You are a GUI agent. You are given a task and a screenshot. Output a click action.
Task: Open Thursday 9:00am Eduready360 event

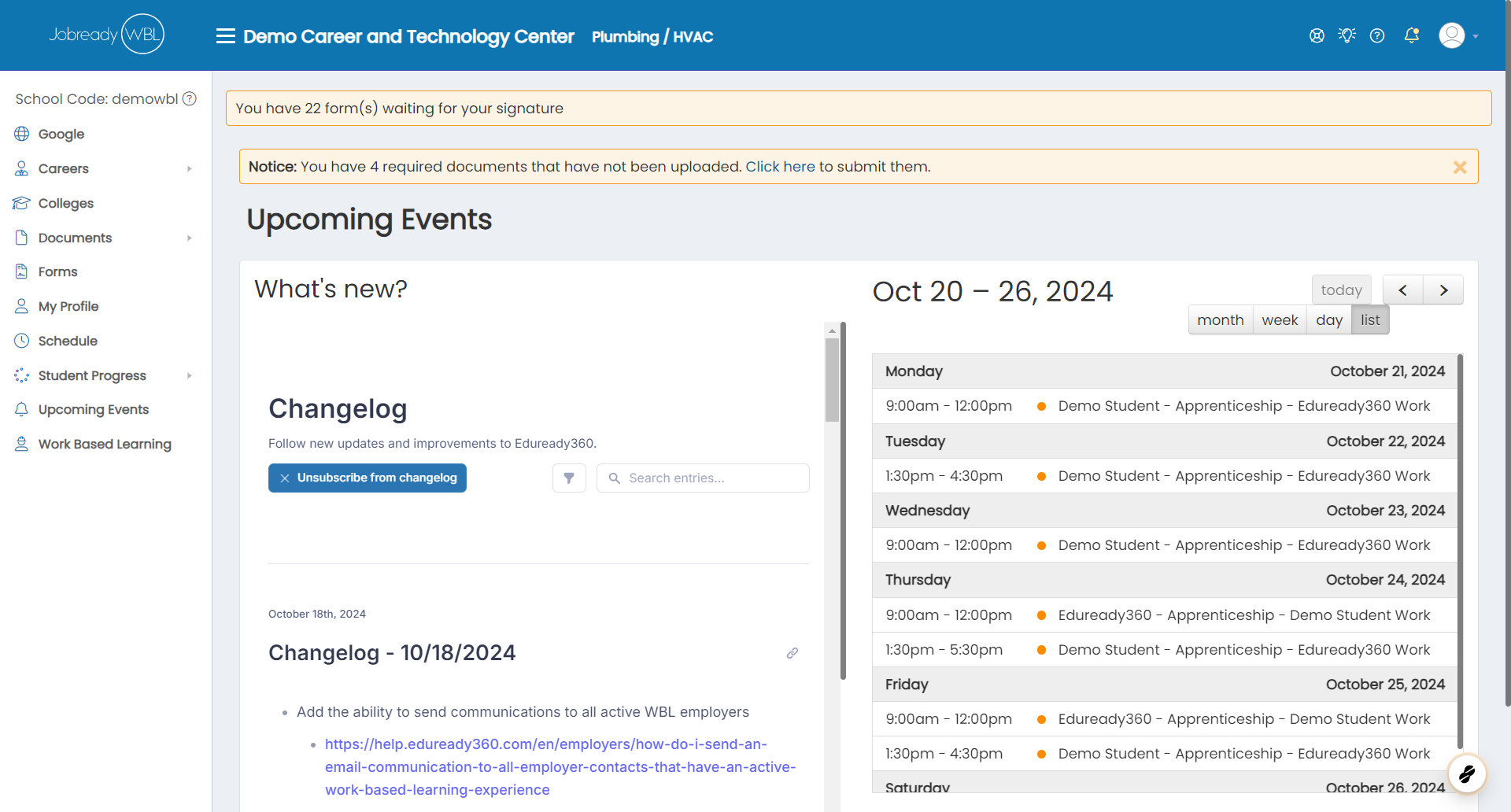[x=1166, y=615]
